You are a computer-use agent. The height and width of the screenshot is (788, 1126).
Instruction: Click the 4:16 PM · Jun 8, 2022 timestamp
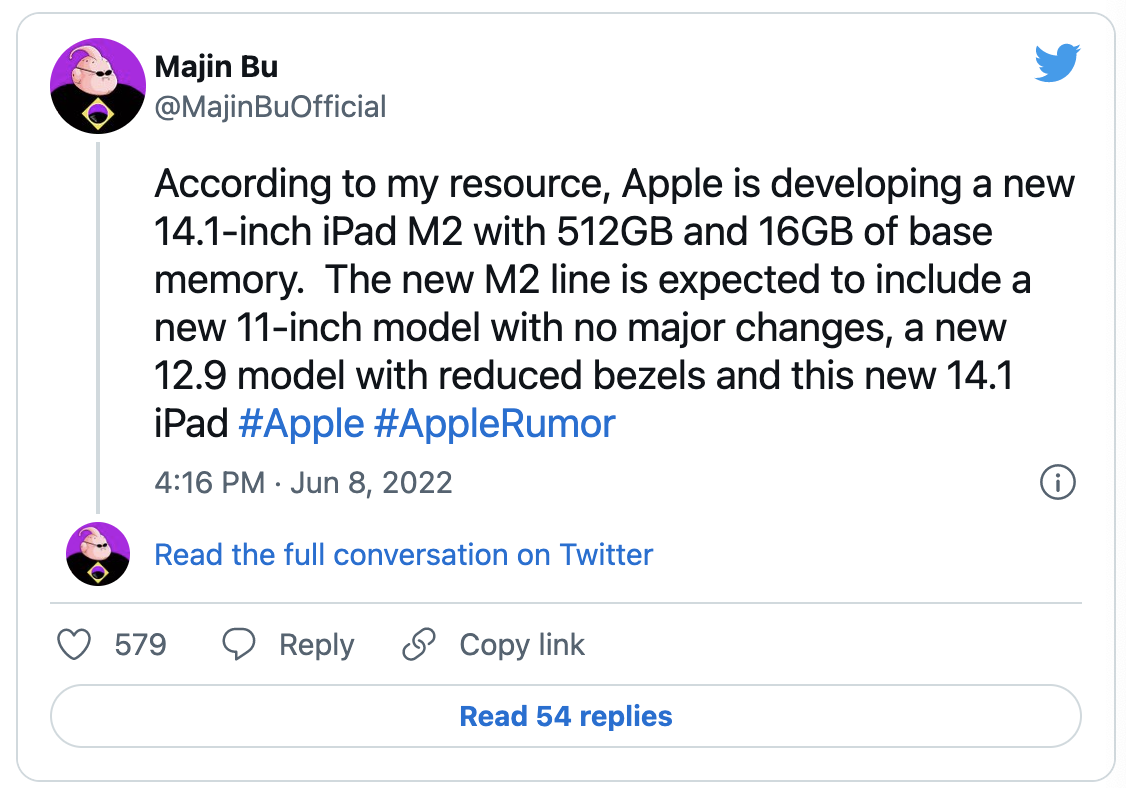303,483
